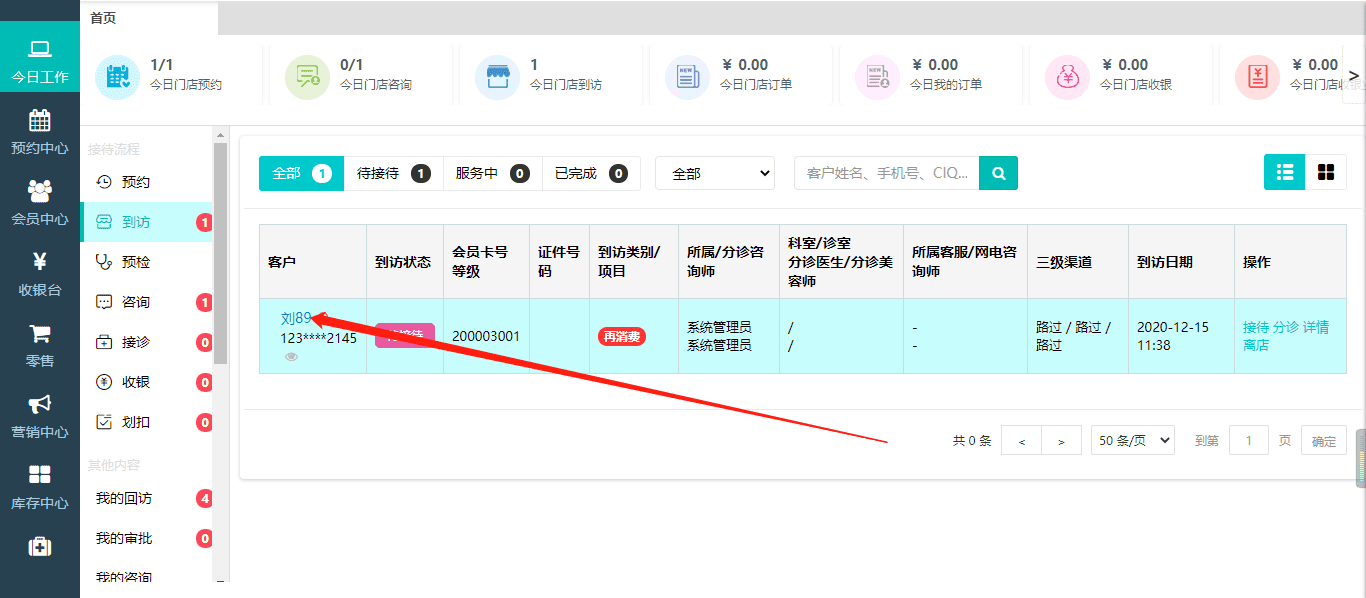This screenshot has width=1366, height=598.
Task: Click 确定 button to jump to page
Action: coord(1323,441)
